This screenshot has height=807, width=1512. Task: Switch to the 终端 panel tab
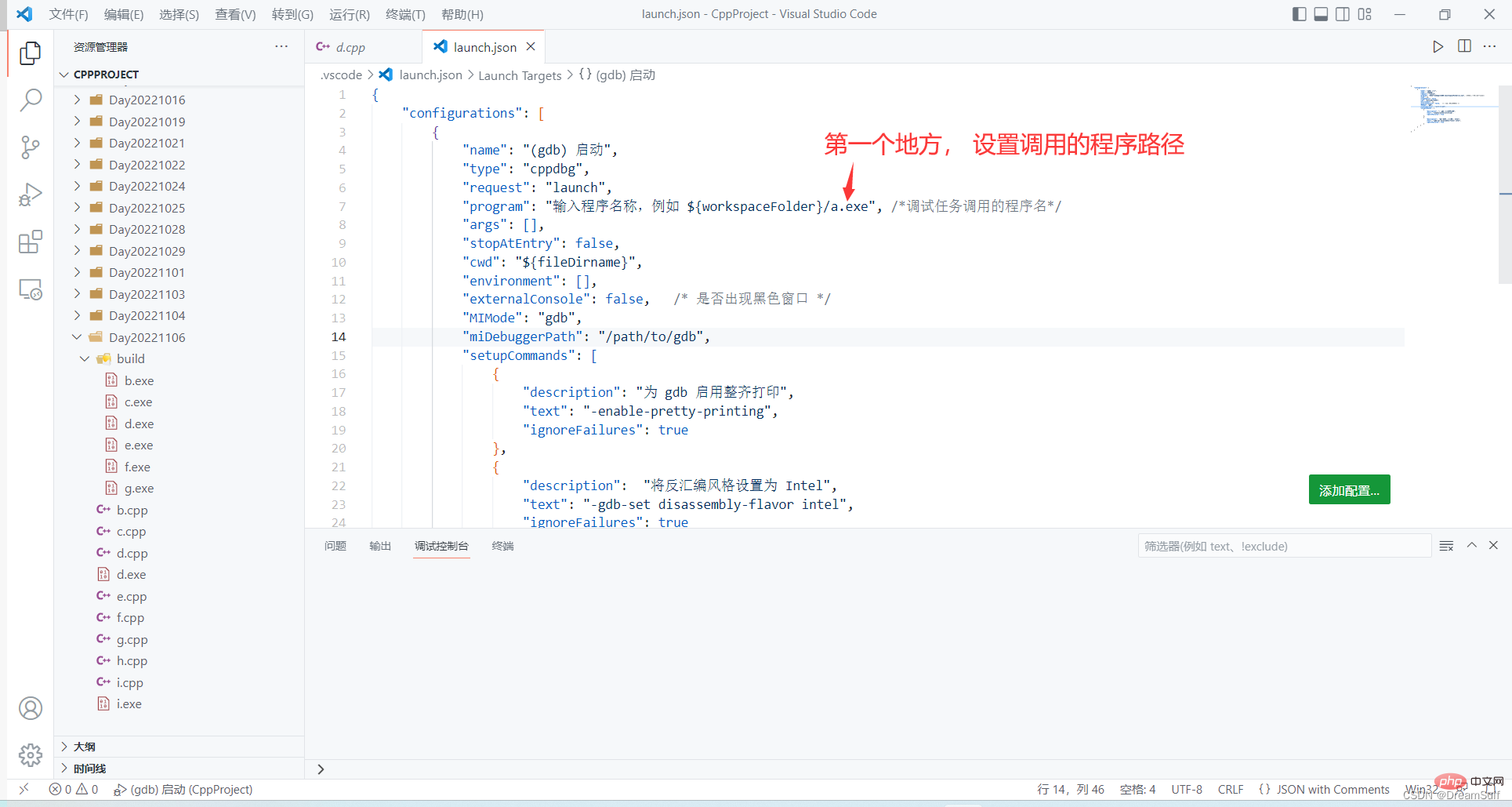click(502, 546)
